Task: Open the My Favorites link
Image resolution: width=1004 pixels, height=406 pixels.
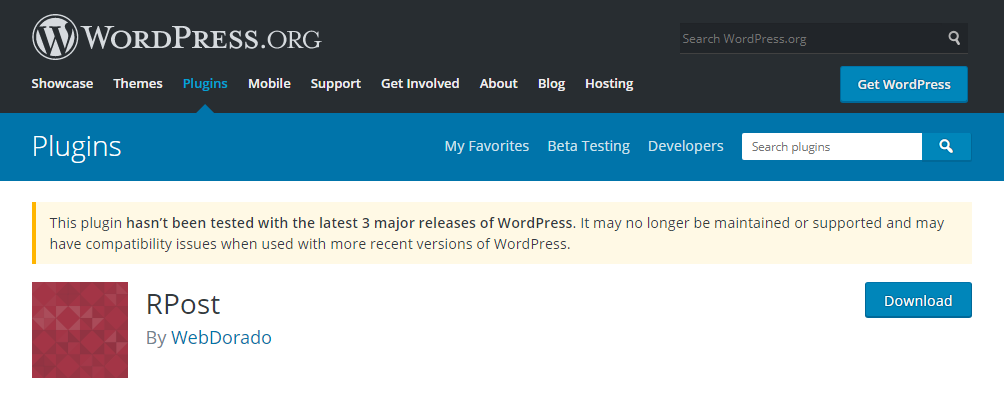Action: click(x=487, y=147)
